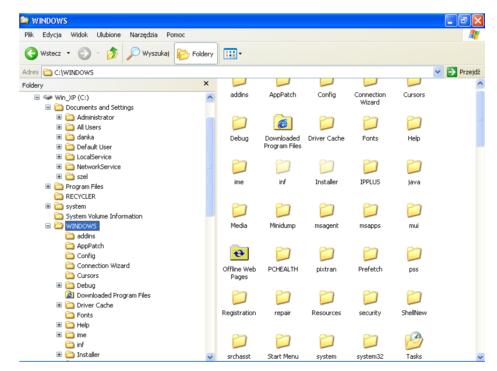Screen dimensions: 497x371
Task: Select danka folder in tree
Action: coord(80,137)
